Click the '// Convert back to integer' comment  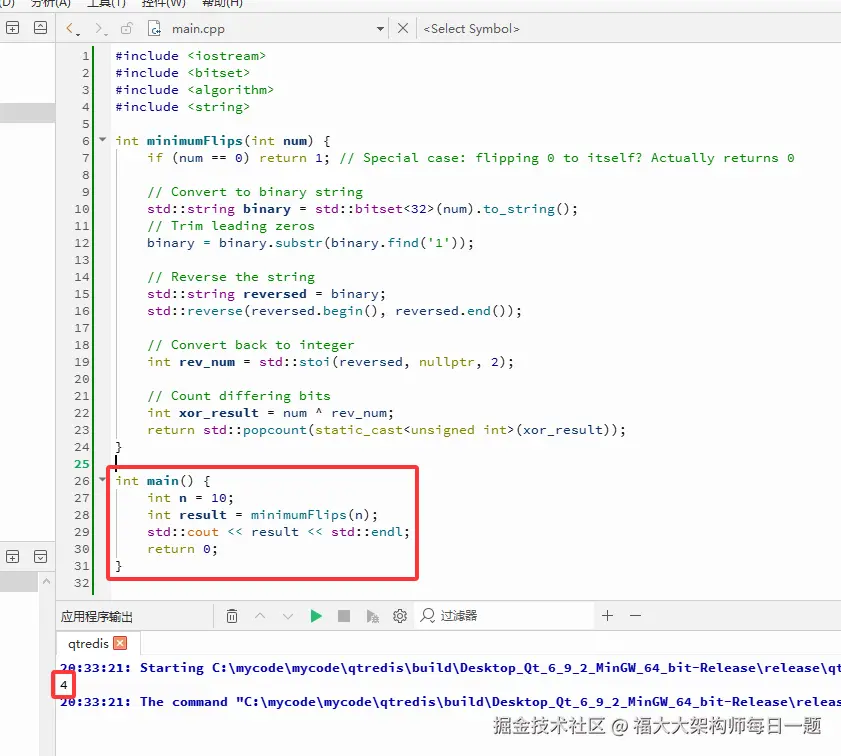tap(250, 345)
